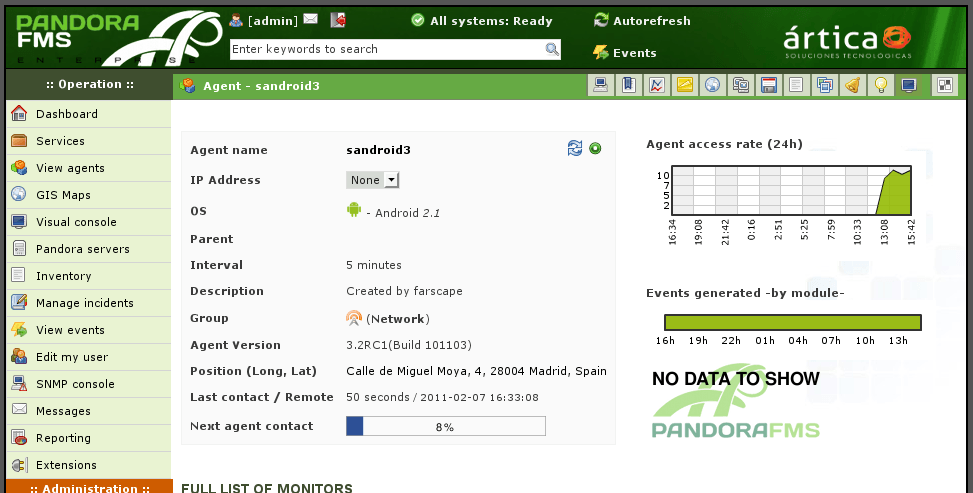Screen dimensions: 973x493
Task: Open the IP Address dropdown showing None
Action: [372, 180]
